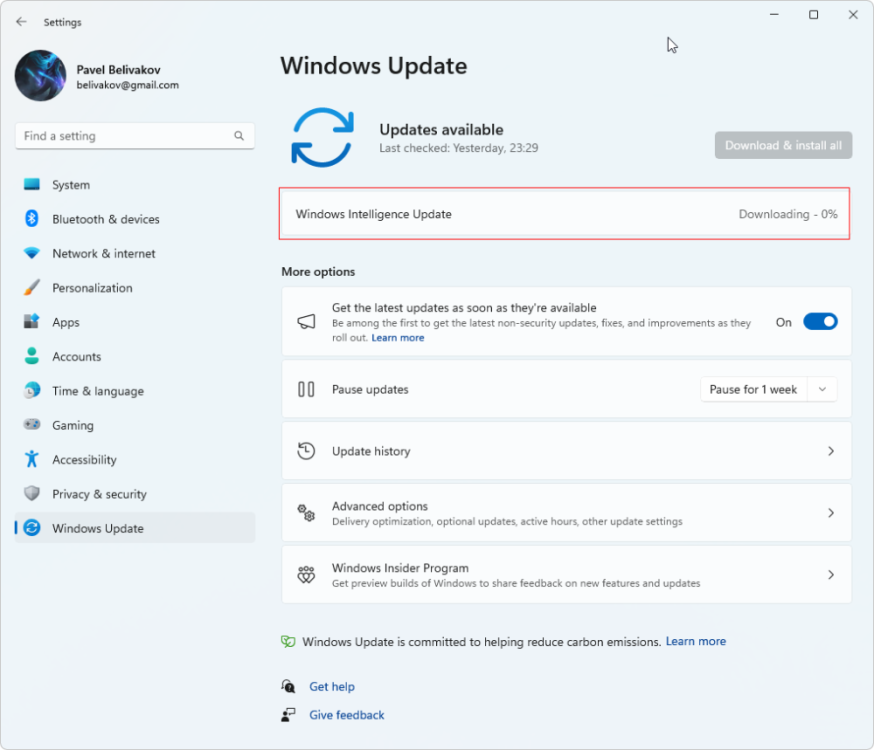The width and height of the screenshot is (874, 750).
Task: Select Windows Update in the sidebar
Action: pos(135,528)
